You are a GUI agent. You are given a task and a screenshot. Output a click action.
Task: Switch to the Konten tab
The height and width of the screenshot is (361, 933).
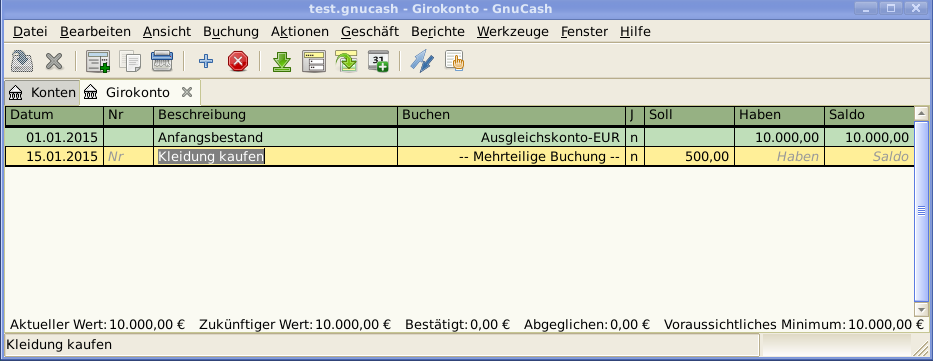[42, 92]
